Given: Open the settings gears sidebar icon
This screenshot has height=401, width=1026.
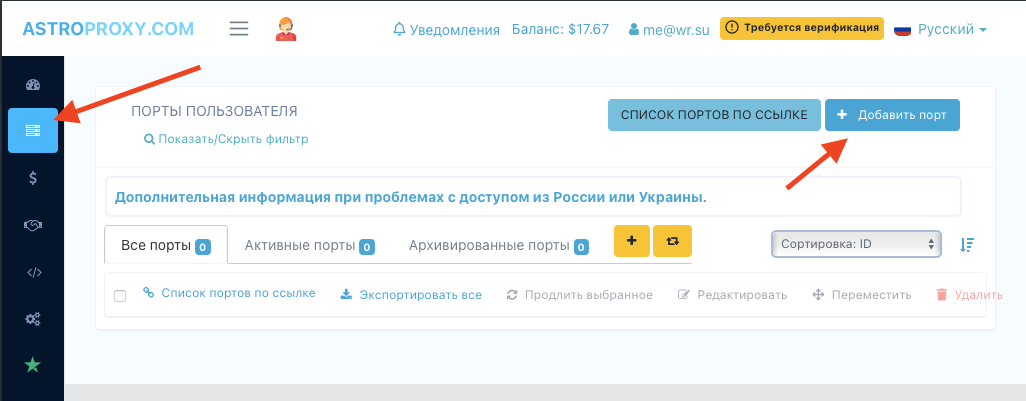Looking at the screenshot, I should (x=33, y=319).
